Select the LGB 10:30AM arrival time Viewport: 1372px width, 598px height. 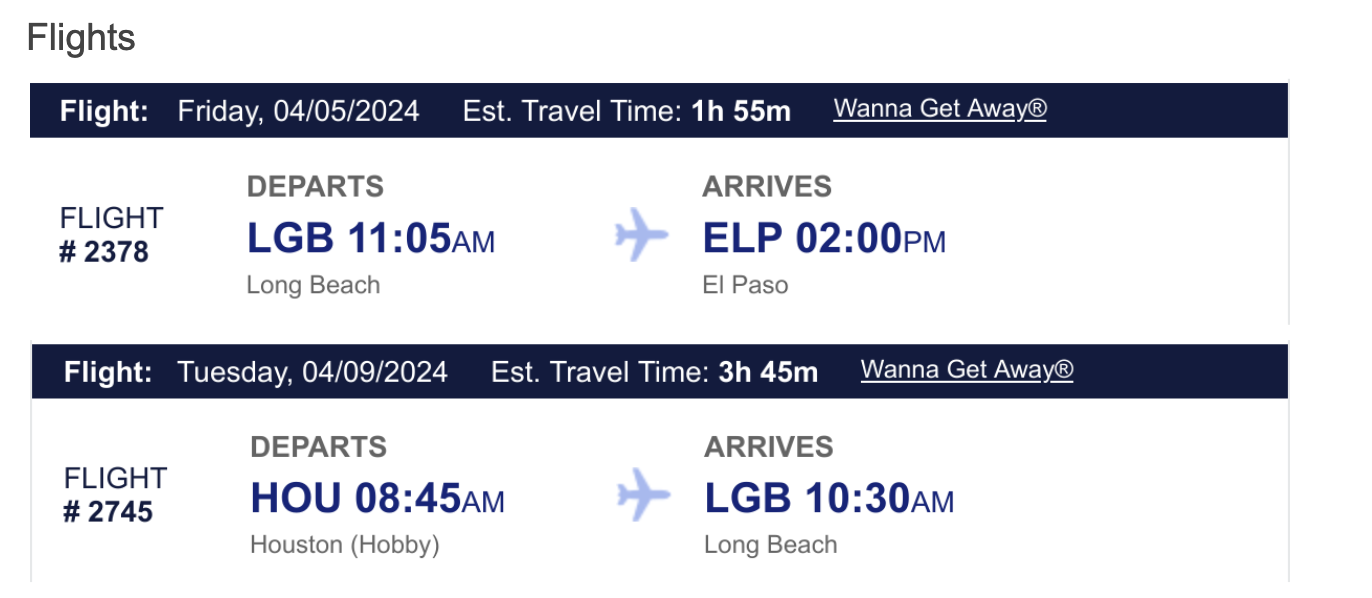pos(829,498)
